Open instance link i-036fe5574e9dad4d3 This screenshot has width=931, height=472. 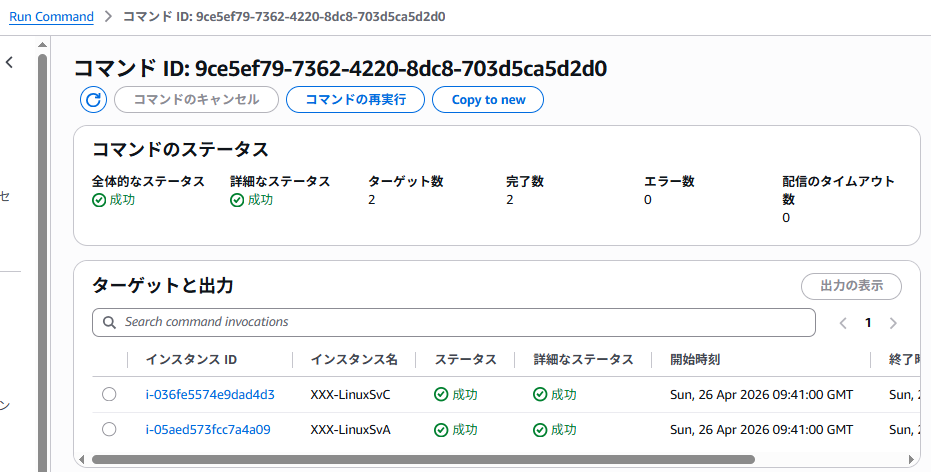pyautogui.click(x=210, y=394)
